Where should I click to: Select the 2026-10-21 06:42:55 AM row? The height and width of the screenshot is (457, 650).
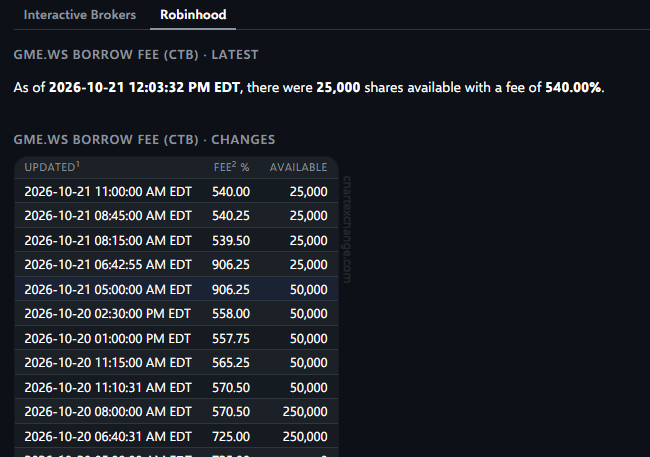pos(177,264)
